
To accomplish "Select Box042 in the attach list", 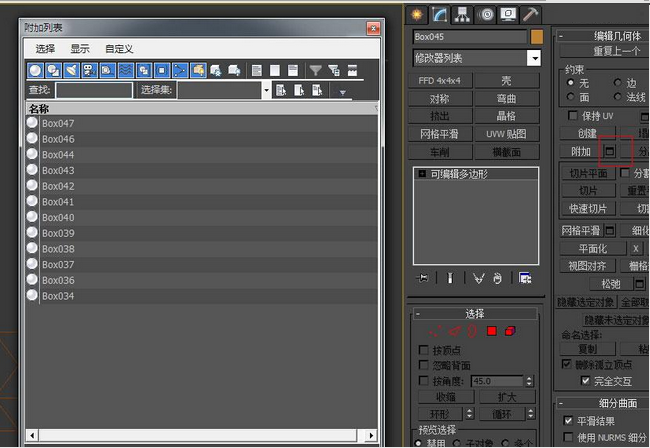I will pos(202,186).
